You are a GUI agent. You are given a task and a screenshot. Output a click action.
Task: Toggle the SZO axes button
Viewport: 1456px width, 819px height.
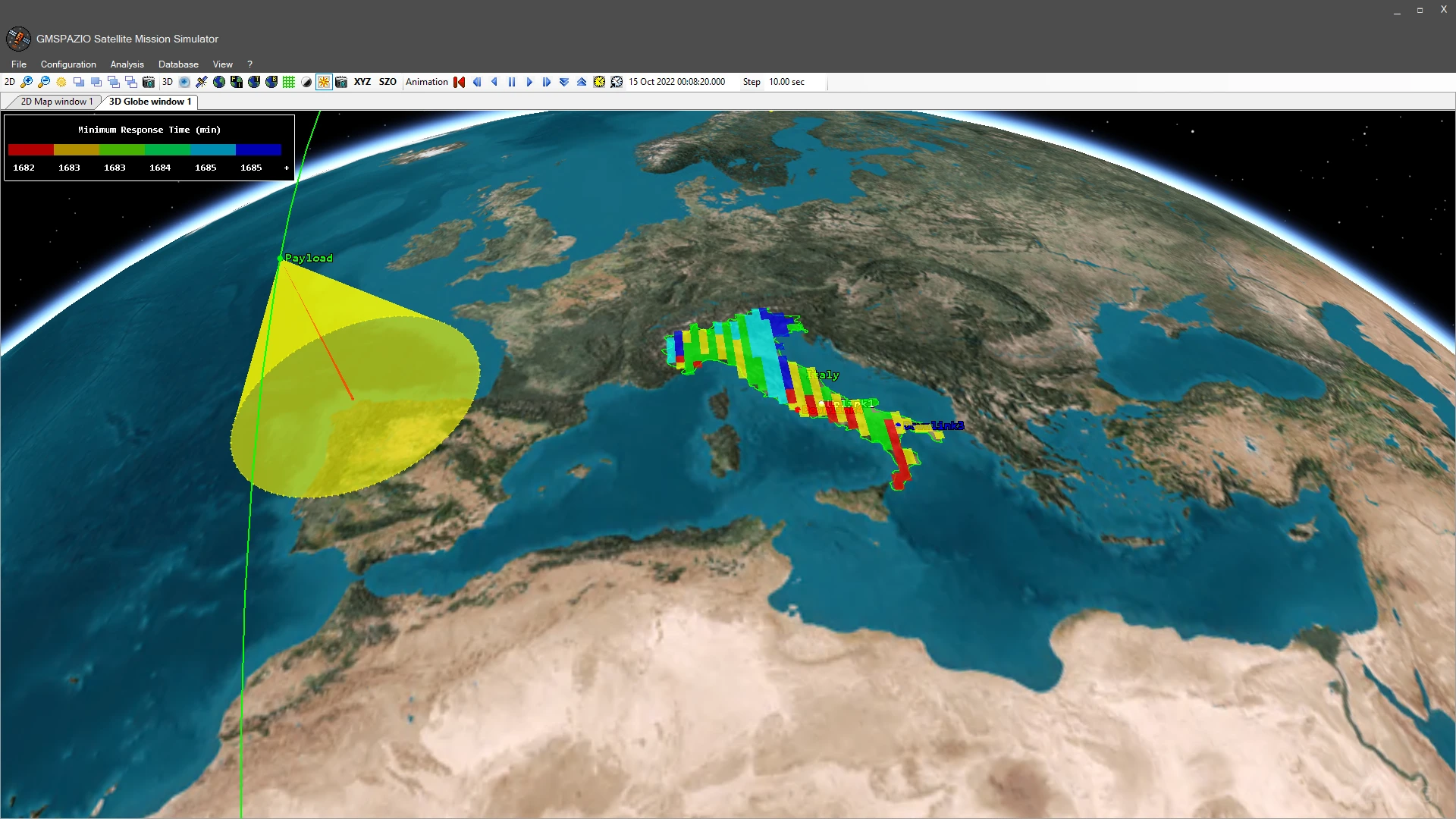(388, 82)
